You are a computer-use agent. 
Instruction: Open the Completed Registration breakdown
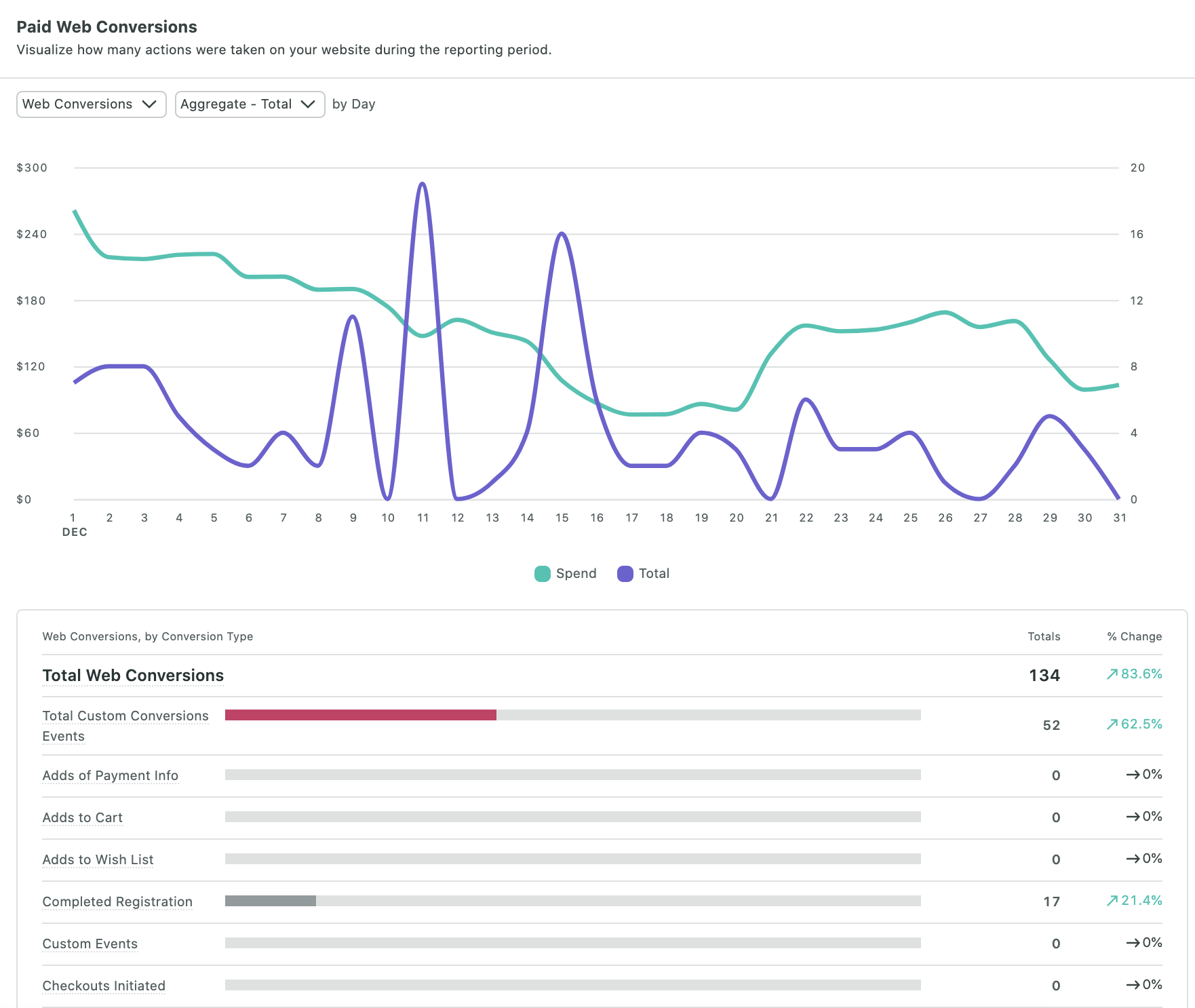(117, 902)
